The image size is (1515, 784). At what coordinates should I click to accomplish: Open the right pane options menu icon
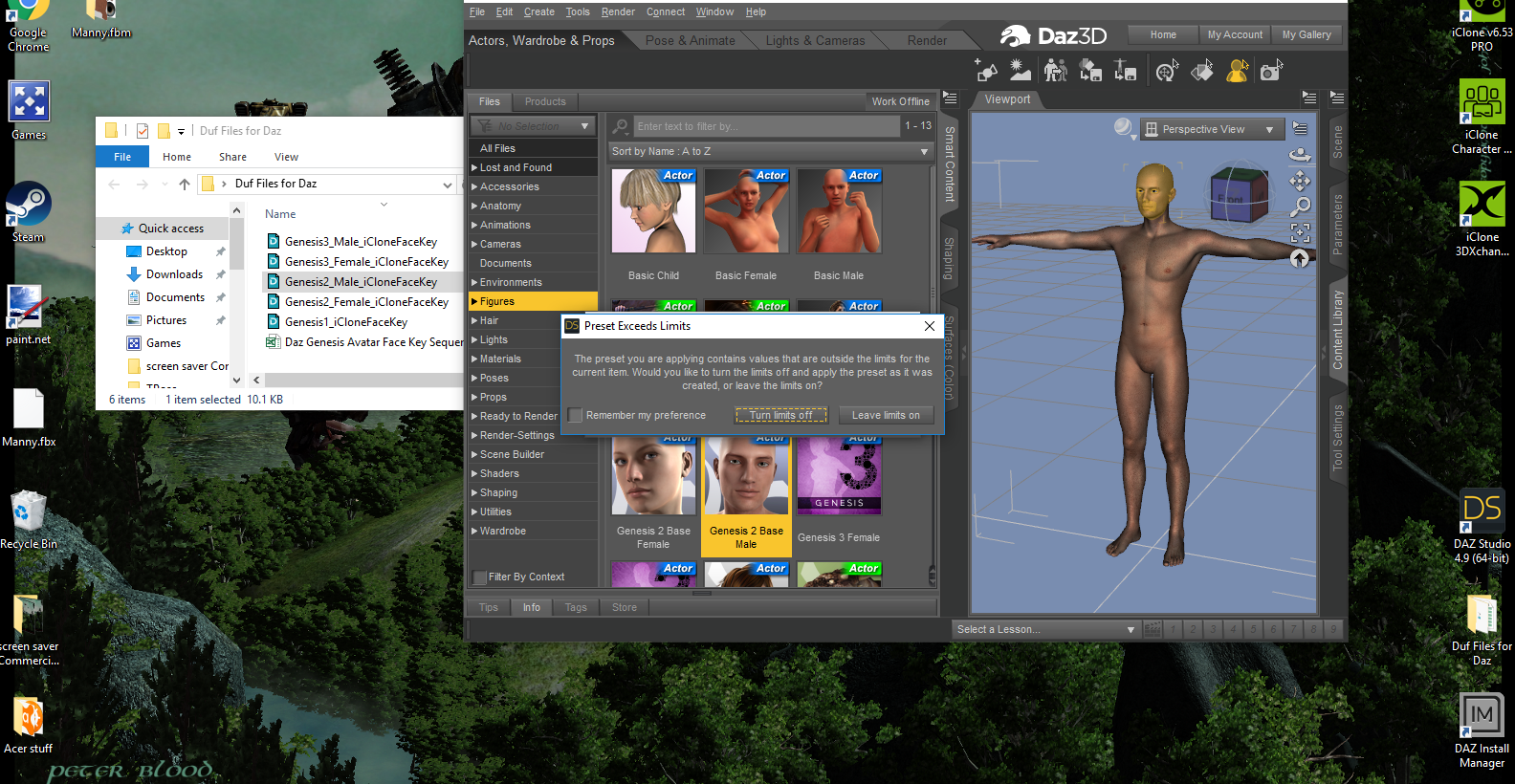[x=1337, y=98]
